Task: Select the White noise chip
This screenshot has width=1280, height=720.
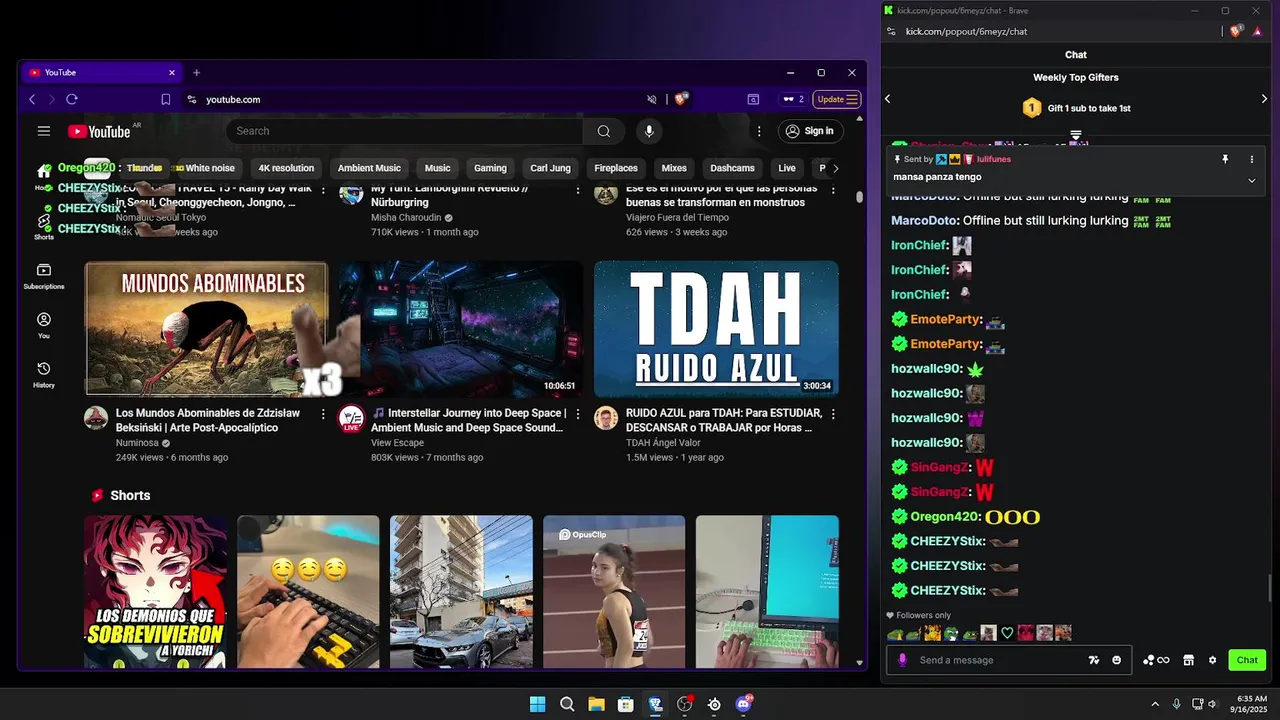Action: pos(210,168)
